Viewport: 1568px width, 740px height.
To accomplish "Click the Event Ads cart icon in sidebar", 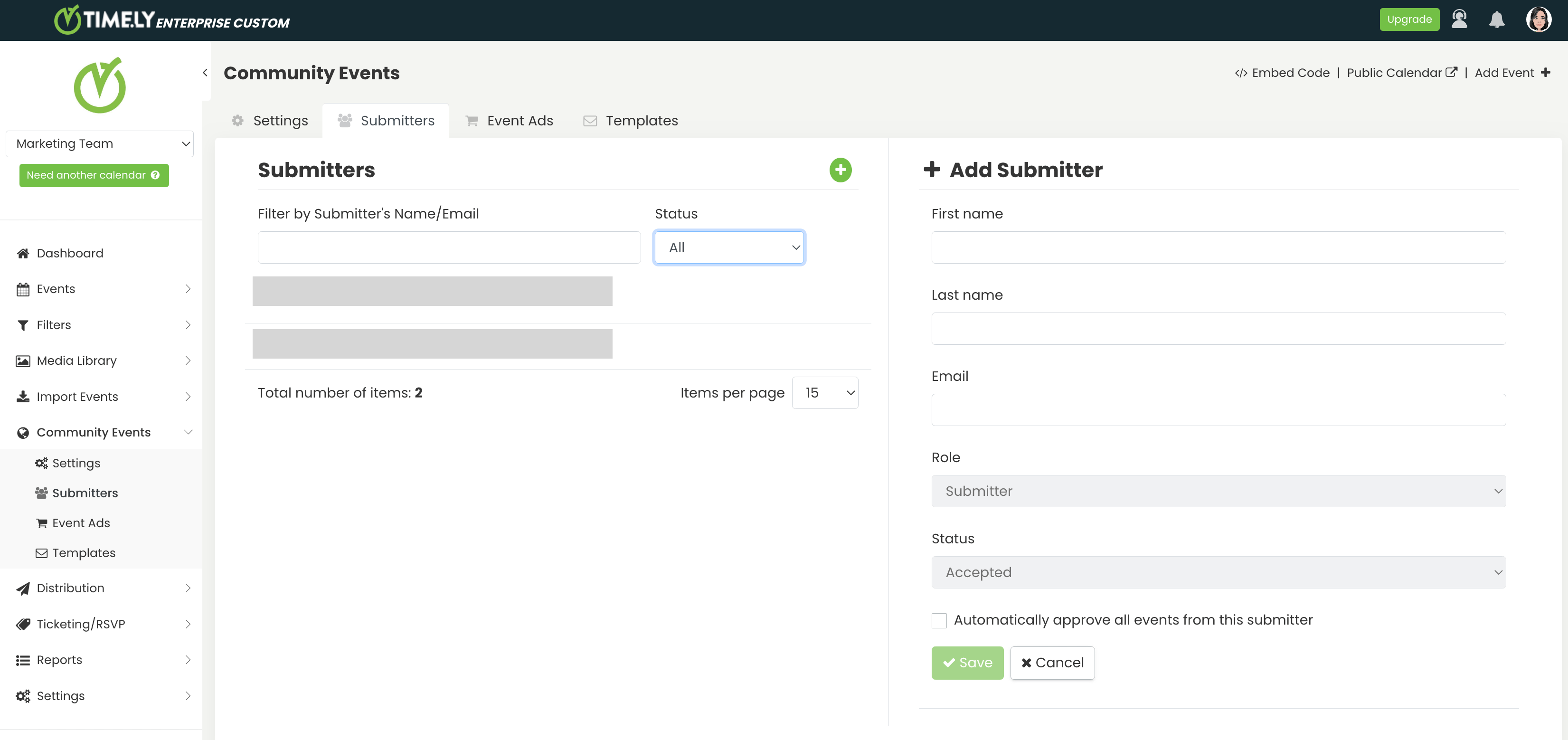I will coord(41,523).
